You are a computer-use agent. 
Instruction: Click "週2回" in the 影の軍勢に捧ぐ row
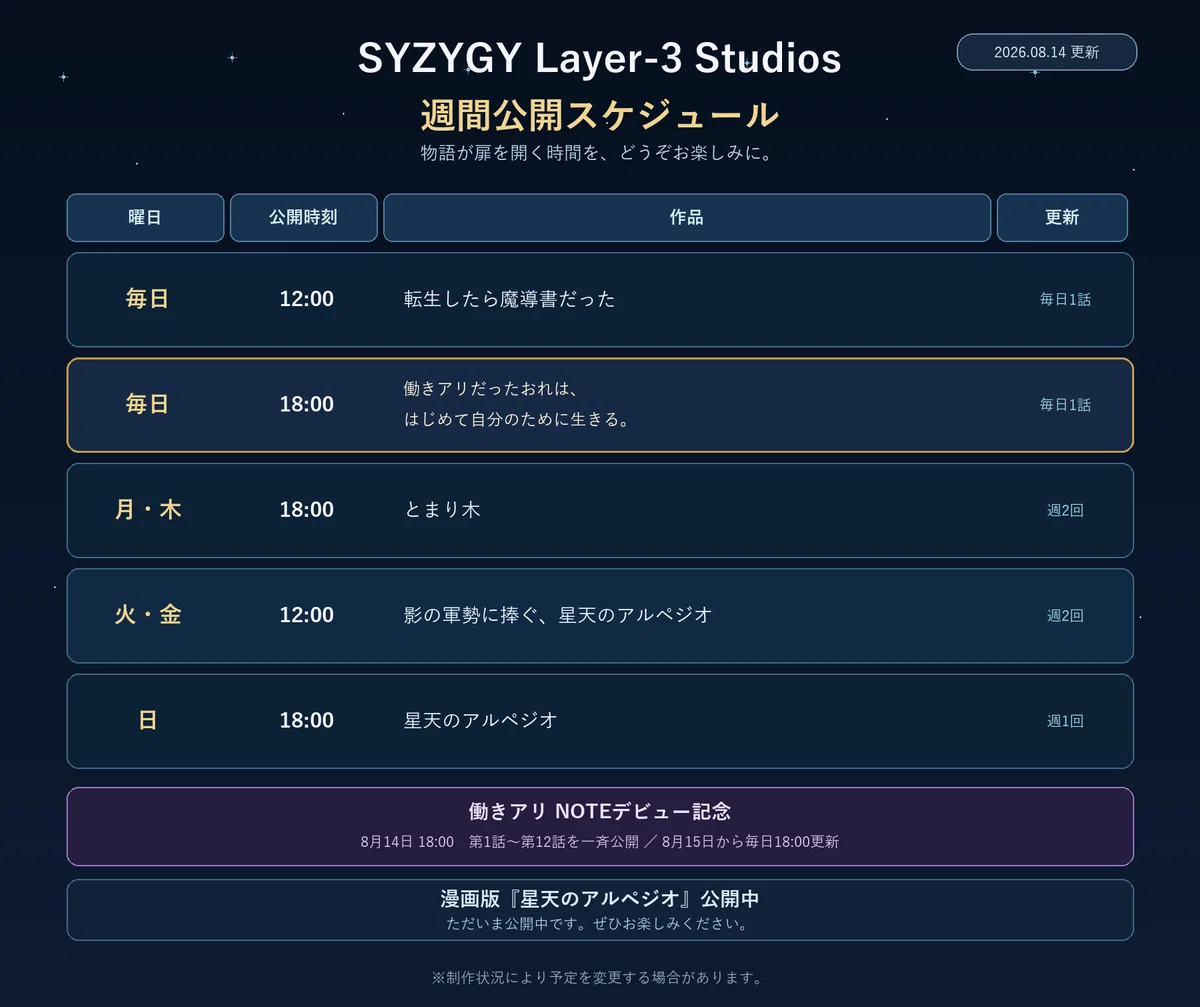click(1065, 616)
